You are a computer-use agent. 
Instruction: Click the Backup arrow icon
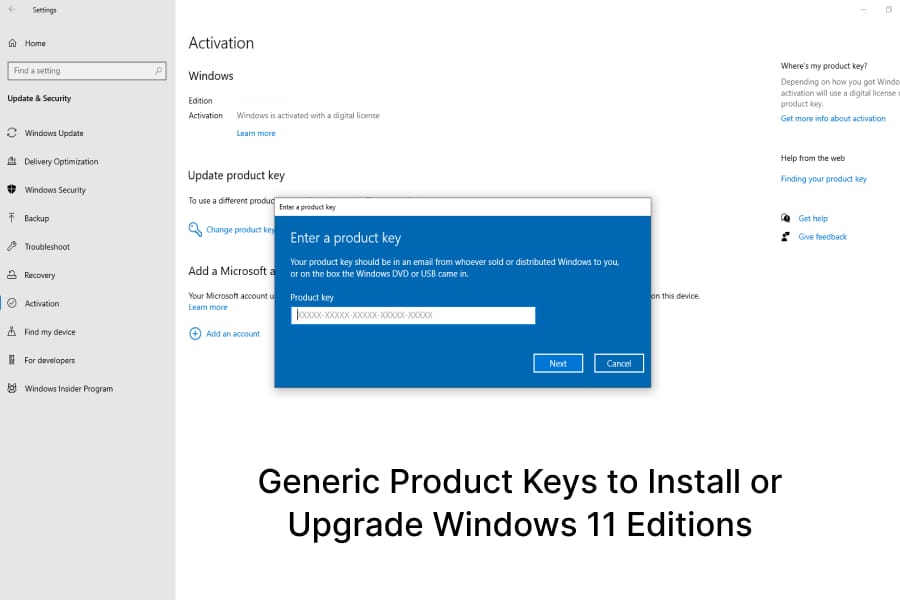pos(12,218)
